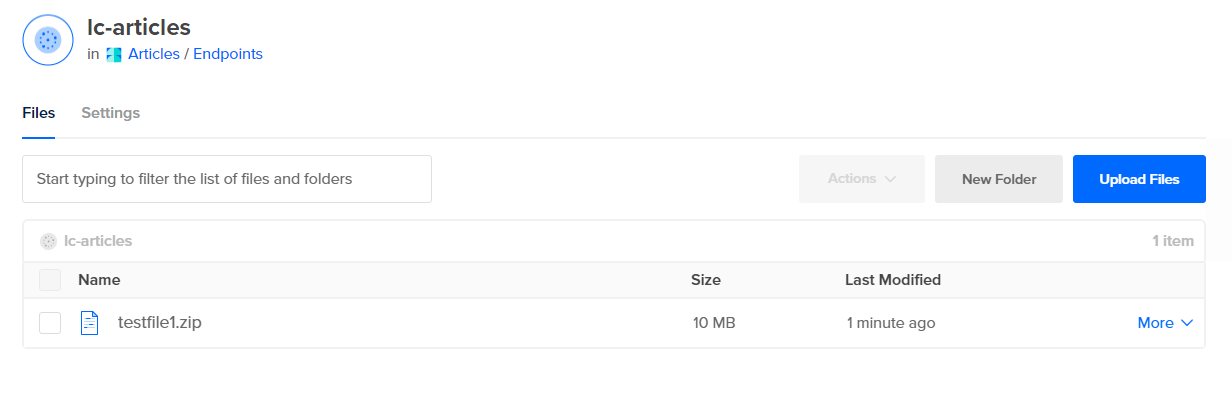The image size is (1232, 407).
Task: Click the small lc-articles bucket icon in list header
Action: click(48, 241)
